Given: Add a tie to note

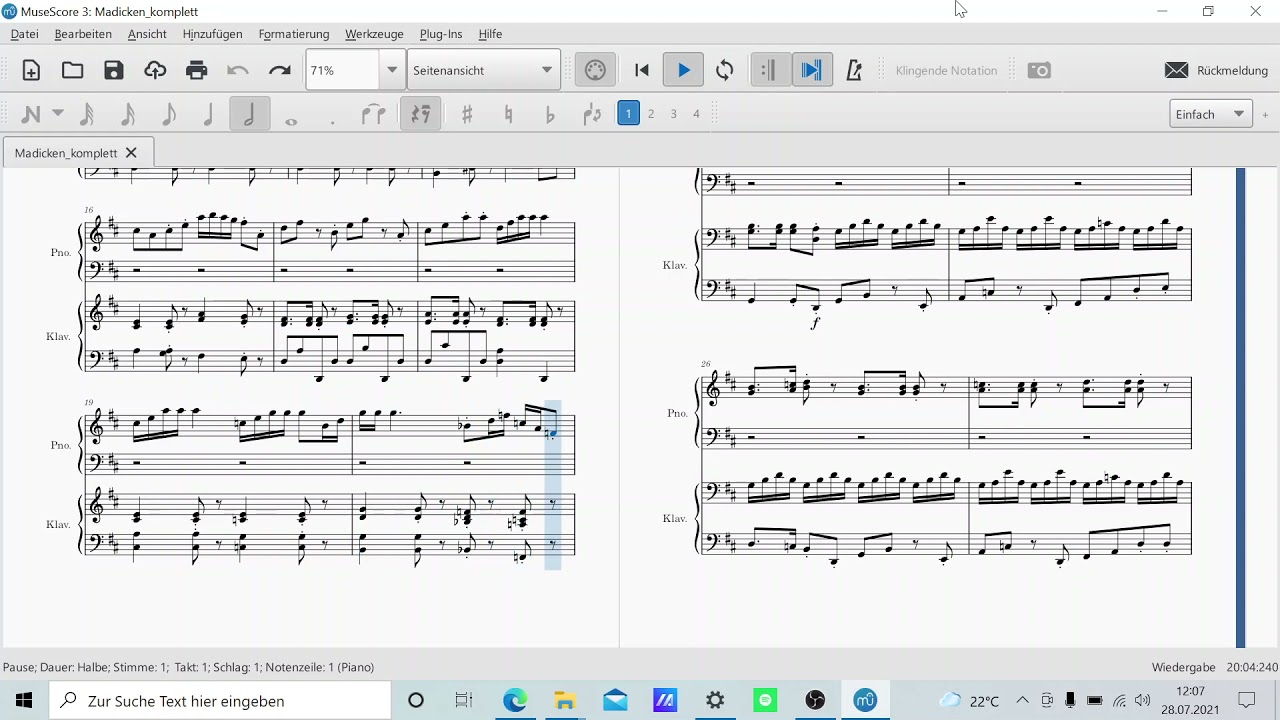Looking at the screenshot, I should pyautogui.click(x=373, y=114).
